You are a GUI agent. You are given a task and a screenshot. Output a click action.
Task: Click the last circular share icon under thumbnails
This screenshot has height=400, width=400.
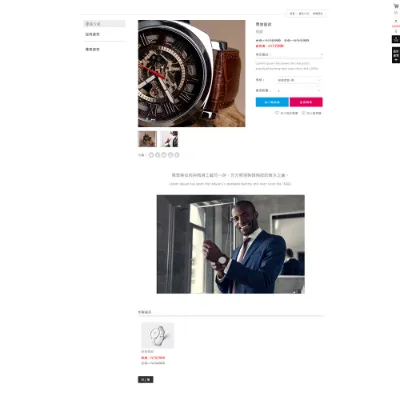[x=177, y=155]
